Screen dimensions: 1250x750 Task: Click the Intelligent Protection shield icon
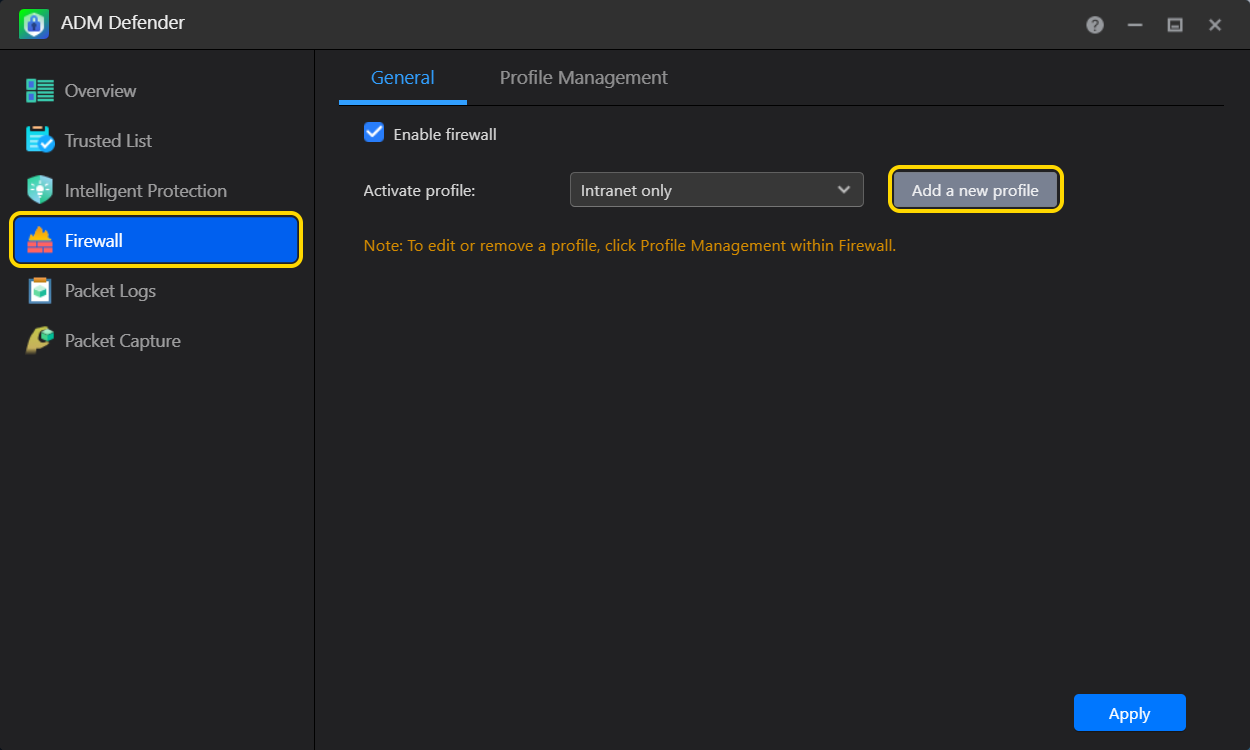[x=40, y=191]
